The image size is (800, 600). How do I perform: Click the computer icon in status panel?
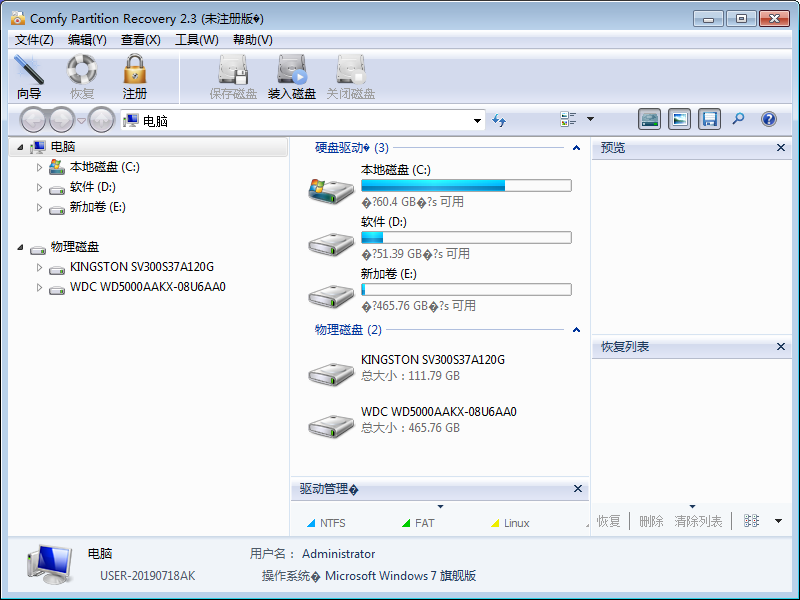point(49,564)
